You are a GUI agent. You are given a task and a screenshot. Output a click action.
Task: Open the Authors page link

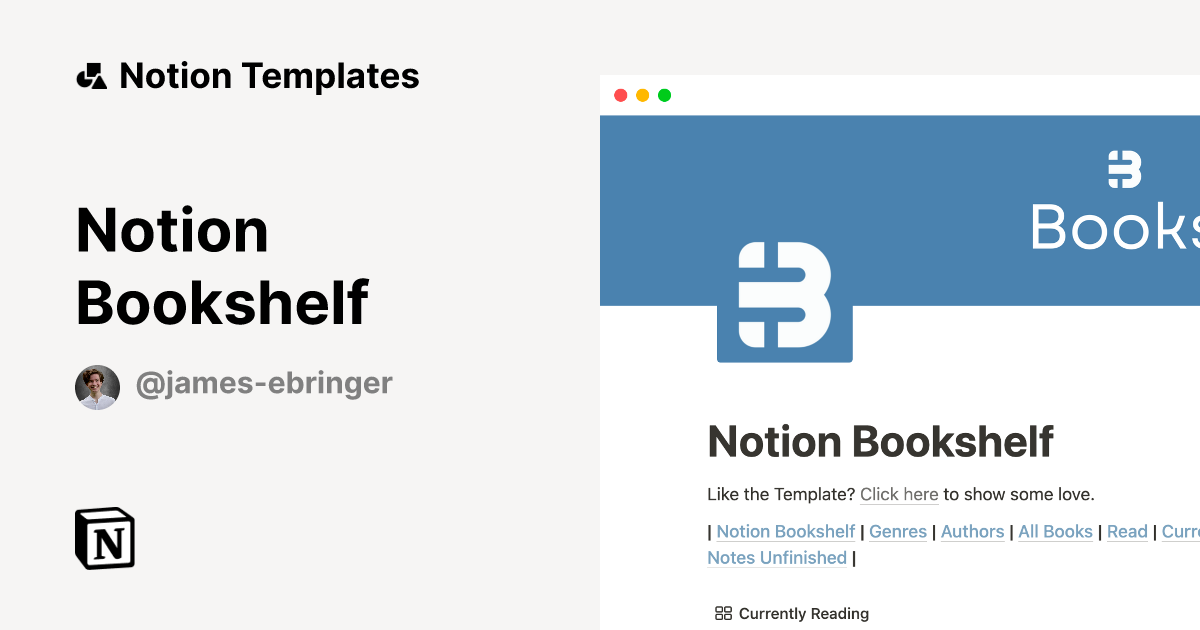(x=972, y=531)
